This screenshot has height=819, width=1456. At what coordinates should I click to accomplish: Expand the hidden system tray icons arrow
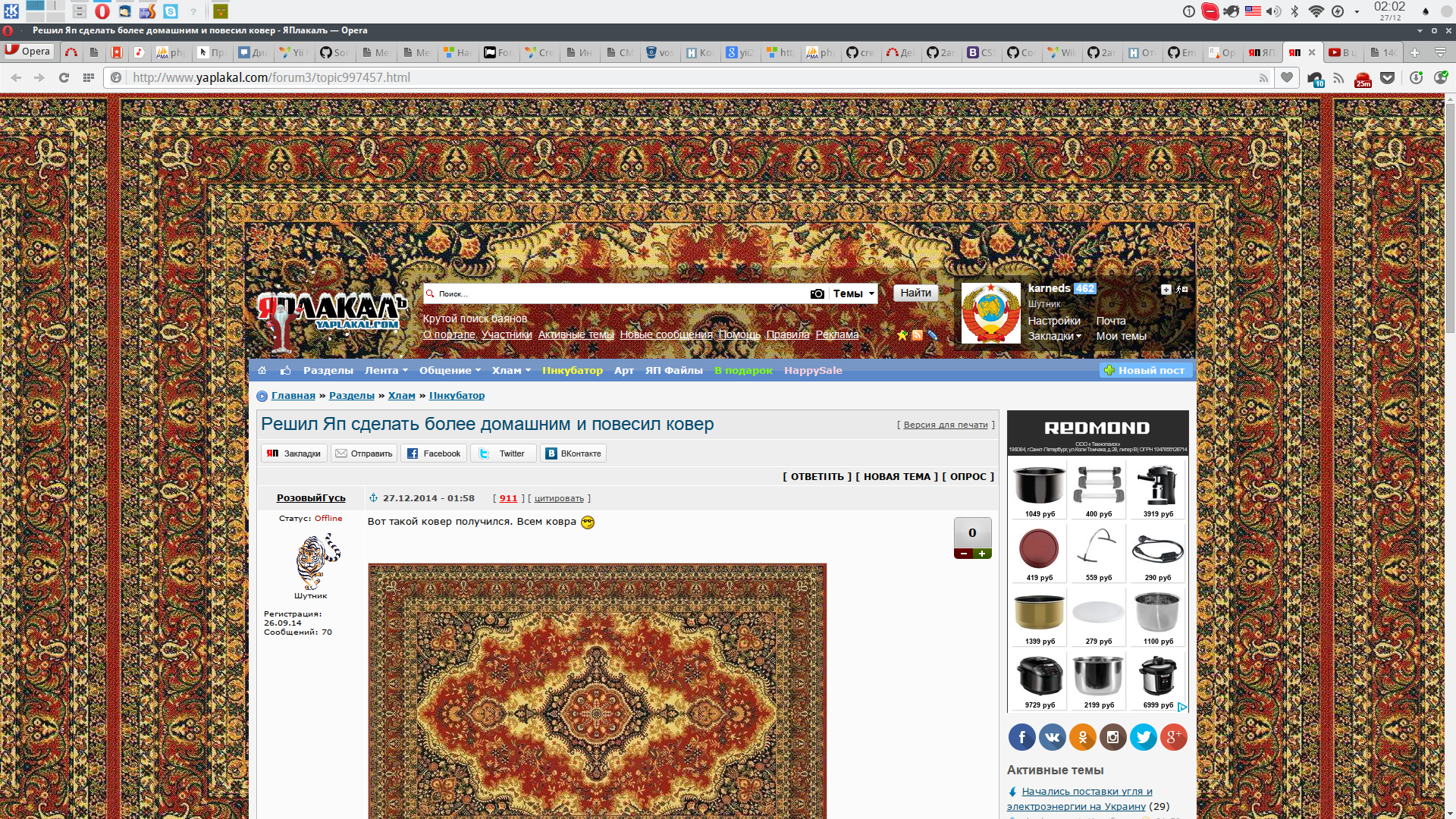[1357, 11]
